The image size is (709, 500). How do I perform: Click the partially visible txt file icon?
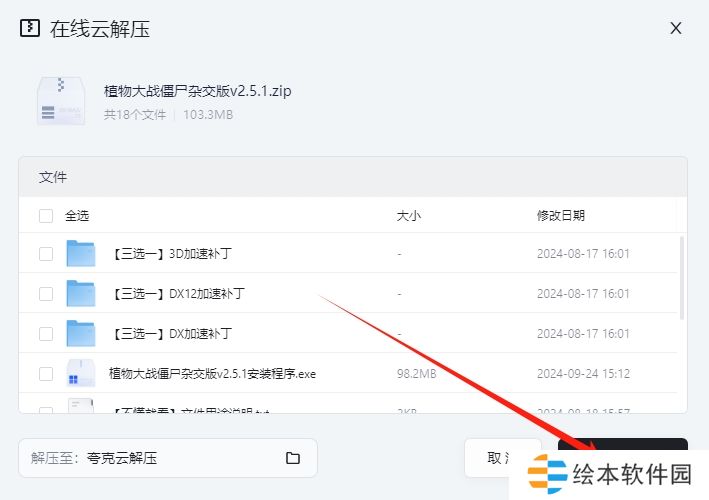tap(80, 406)
